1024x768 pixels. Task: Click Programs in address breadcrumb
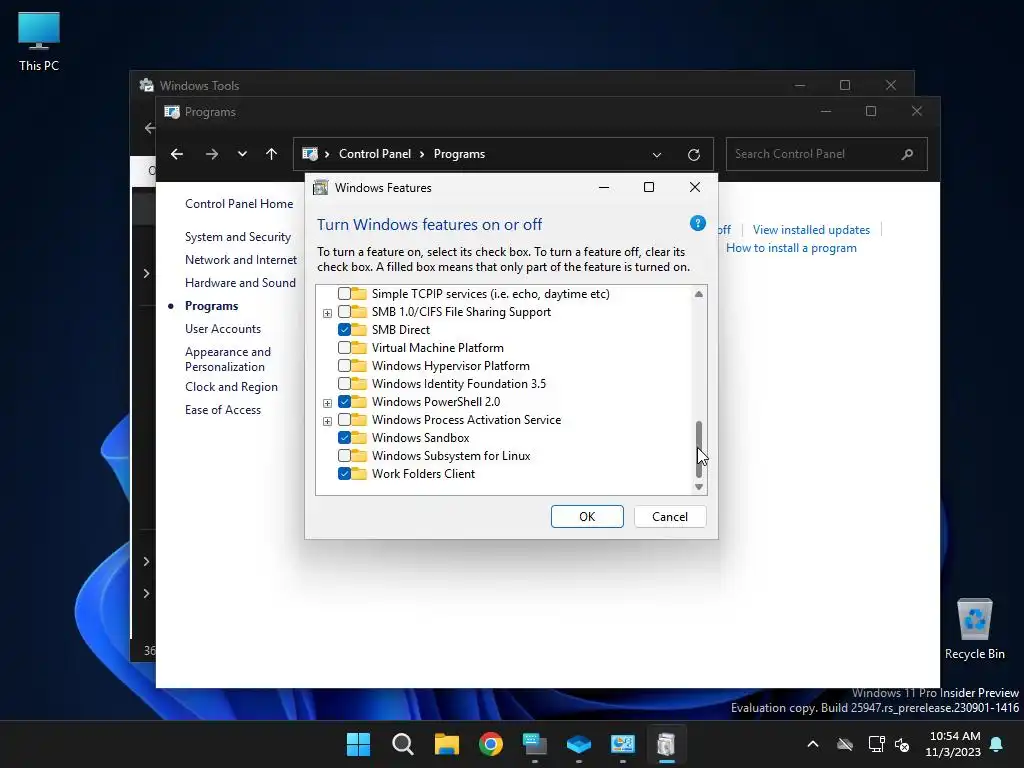[x=459, y=154]
